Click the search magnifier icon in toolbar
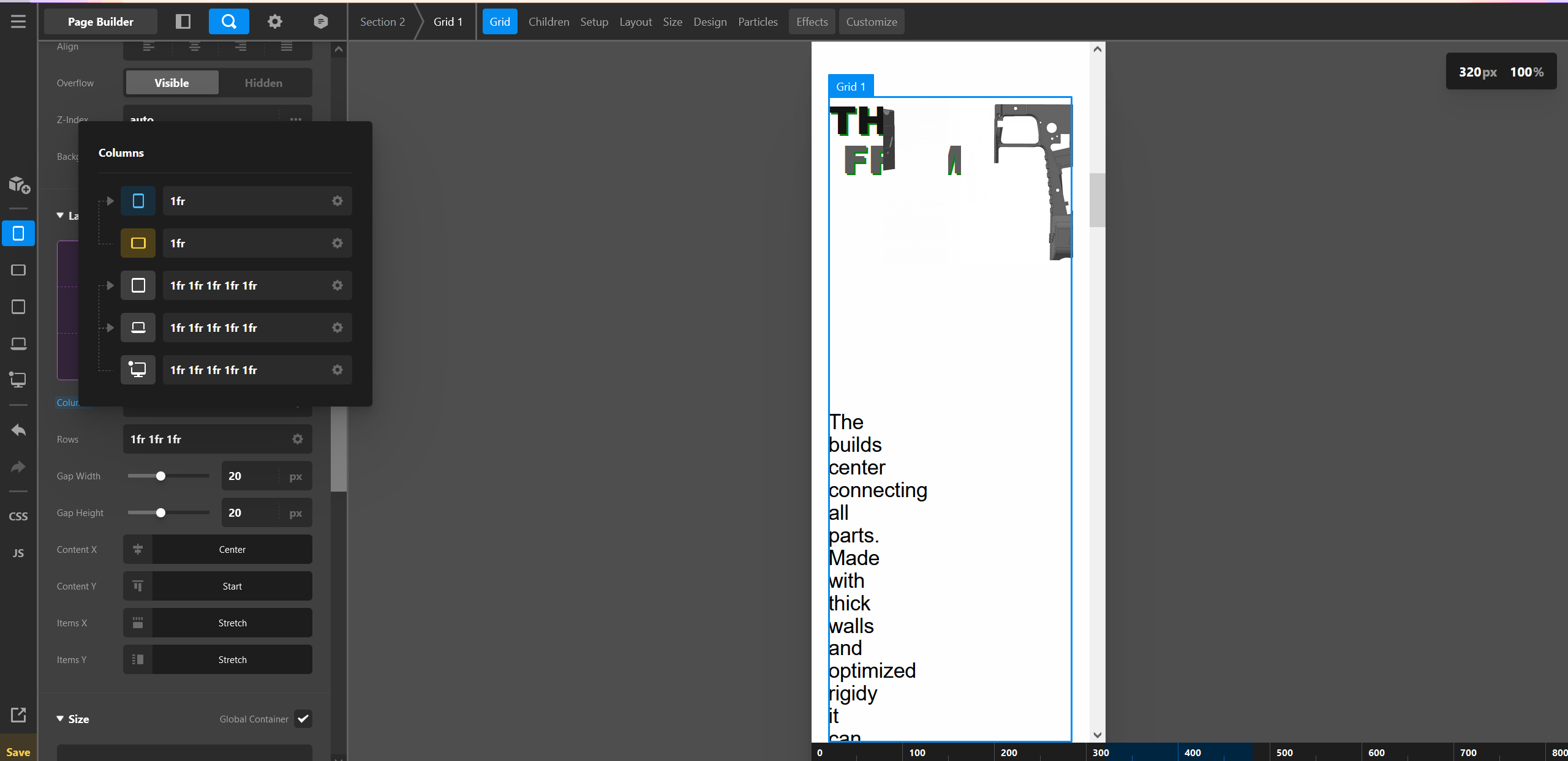 point(228,21)
